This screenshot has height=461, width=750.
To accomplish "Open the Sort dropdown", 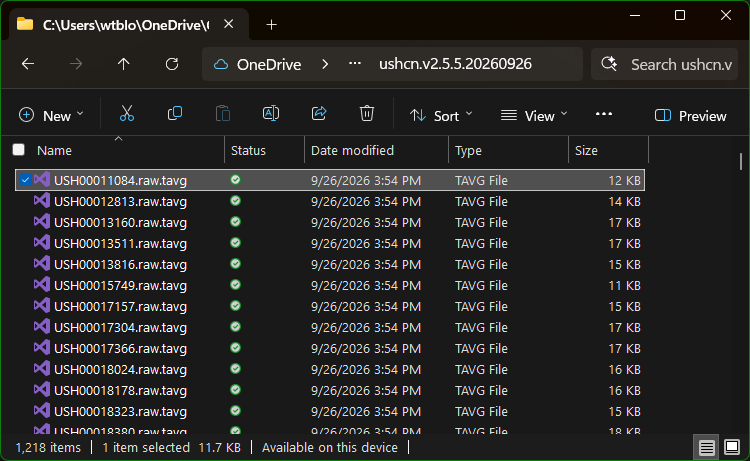I will [441, 116].
